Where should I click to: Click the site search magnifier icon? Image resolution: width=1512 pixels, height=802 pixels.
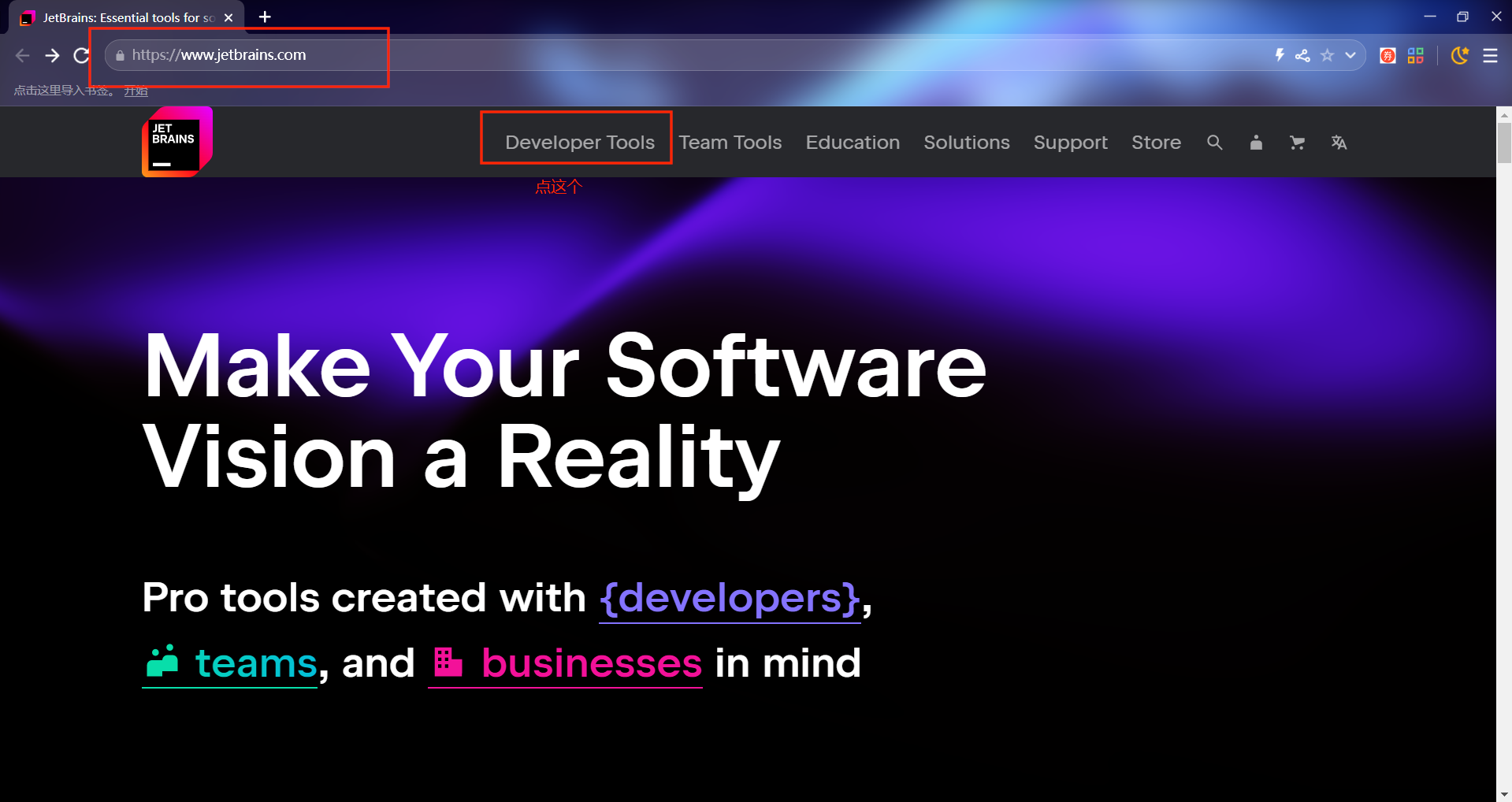[1215, 143]
